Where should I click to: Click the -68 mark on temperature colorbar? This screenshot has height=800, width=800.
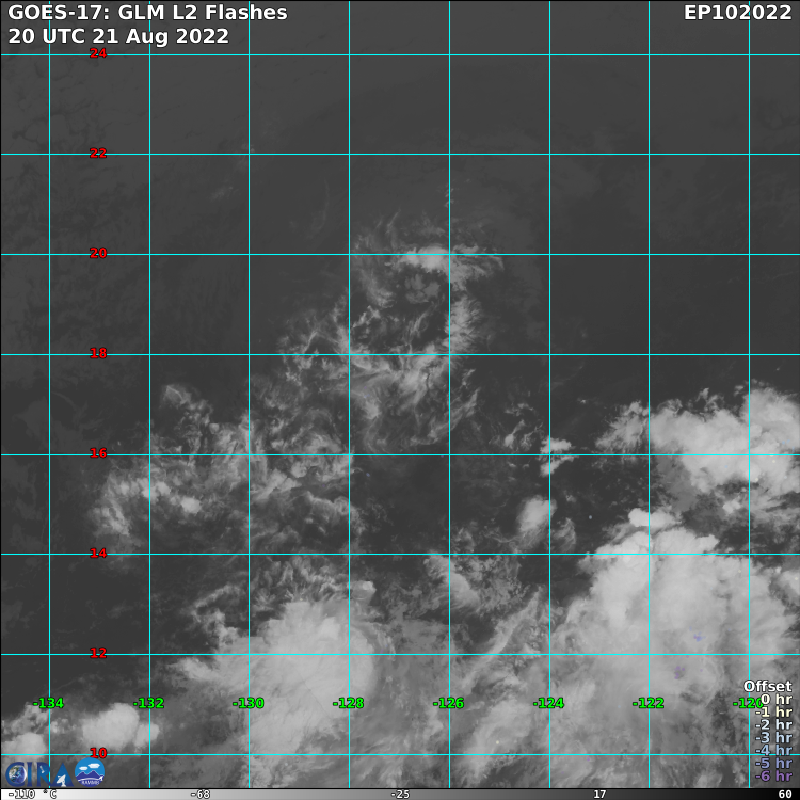point(200,794)
